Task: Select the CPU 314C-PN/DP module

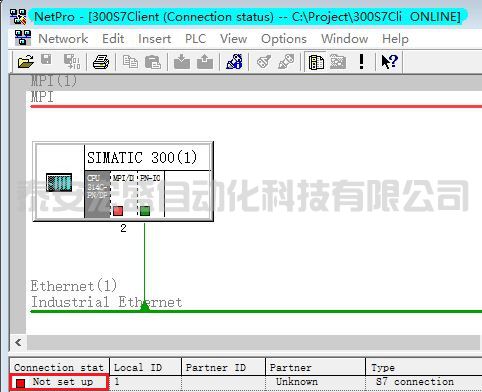Action: click(97, 195)
